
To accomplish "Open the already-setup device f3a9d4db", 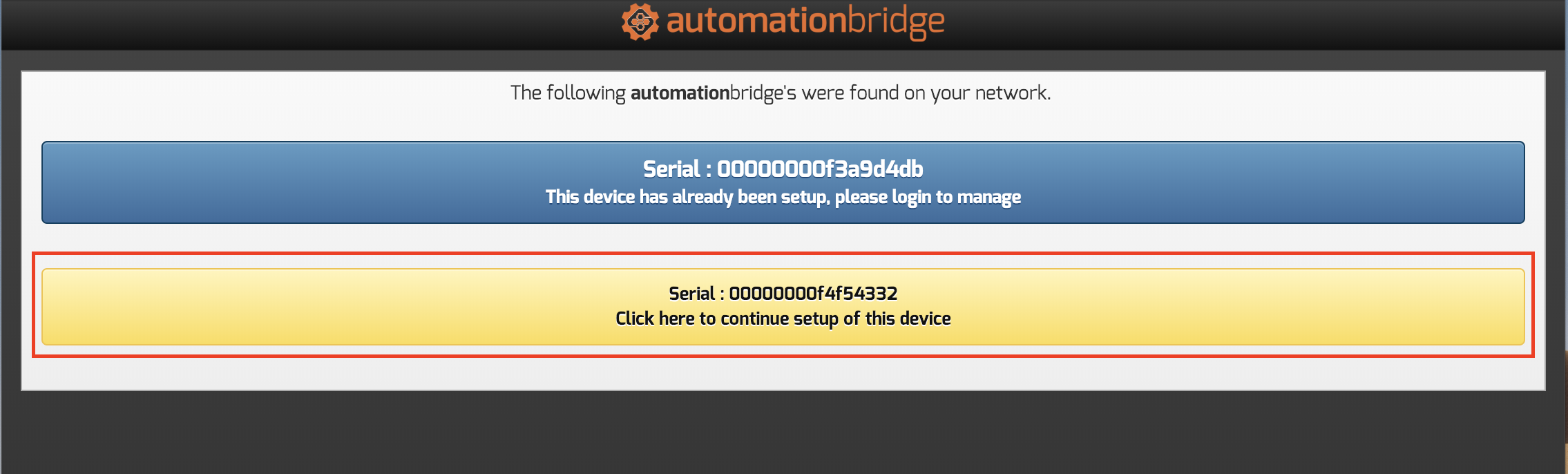I will click(783, 182).
